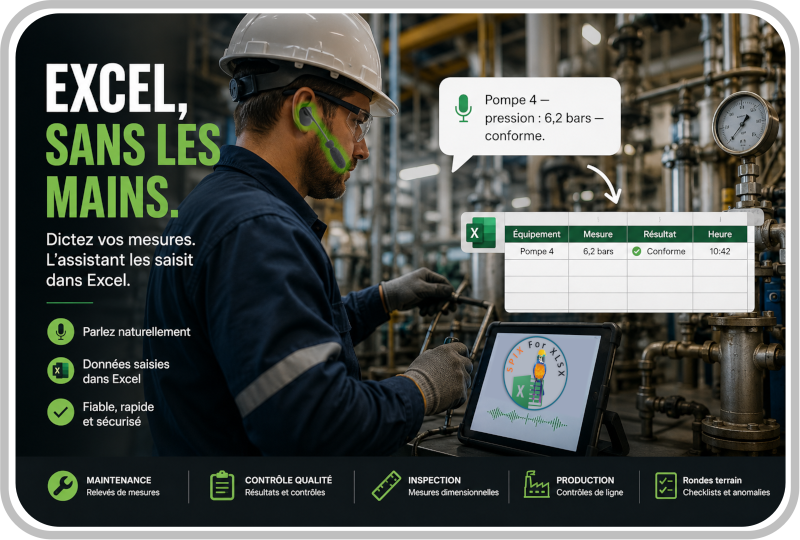Click the INSPECTION heading

point(434,480)
